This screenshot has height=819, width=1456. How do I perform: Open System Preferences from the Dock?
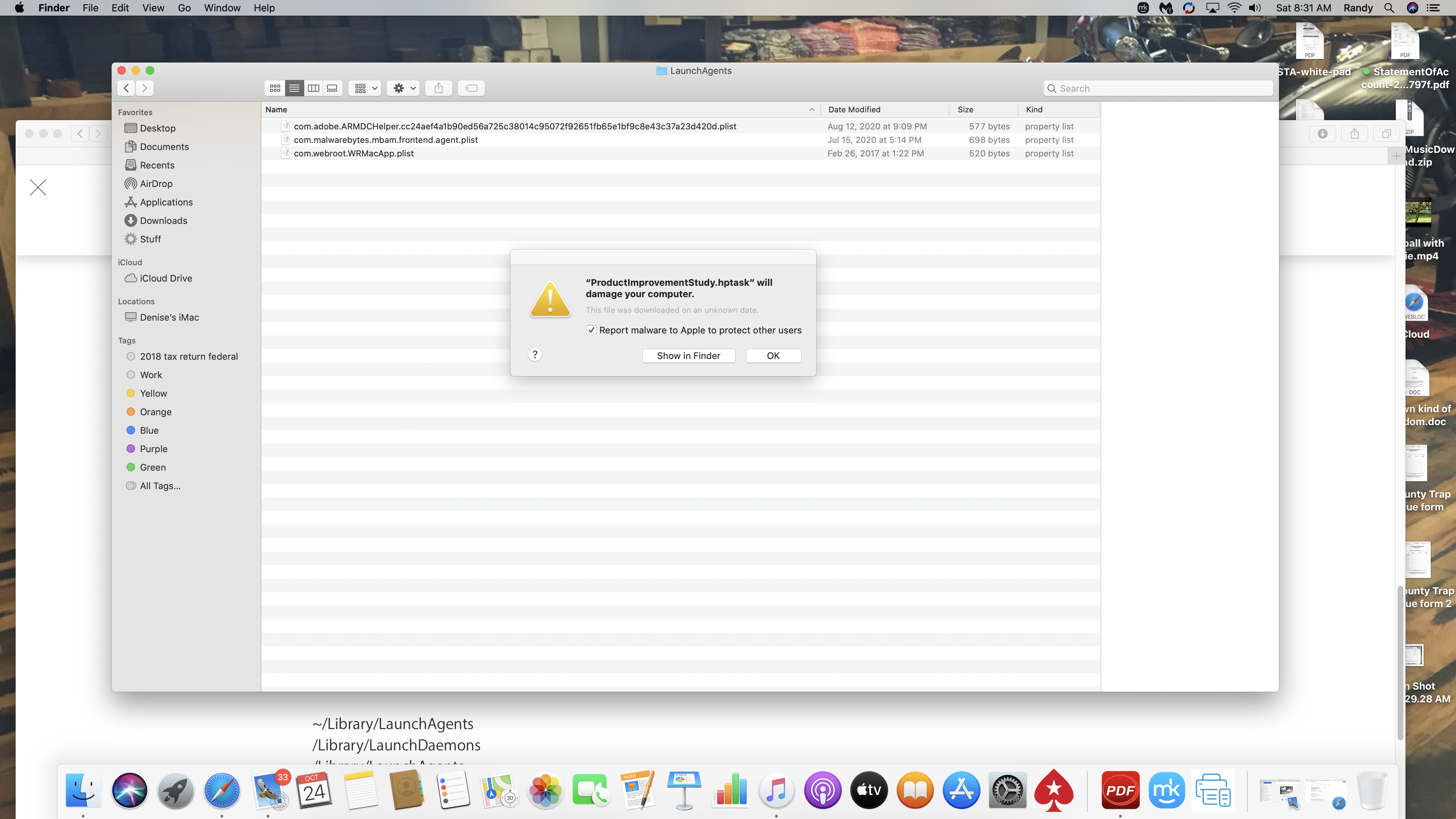tap(1007, 790)
